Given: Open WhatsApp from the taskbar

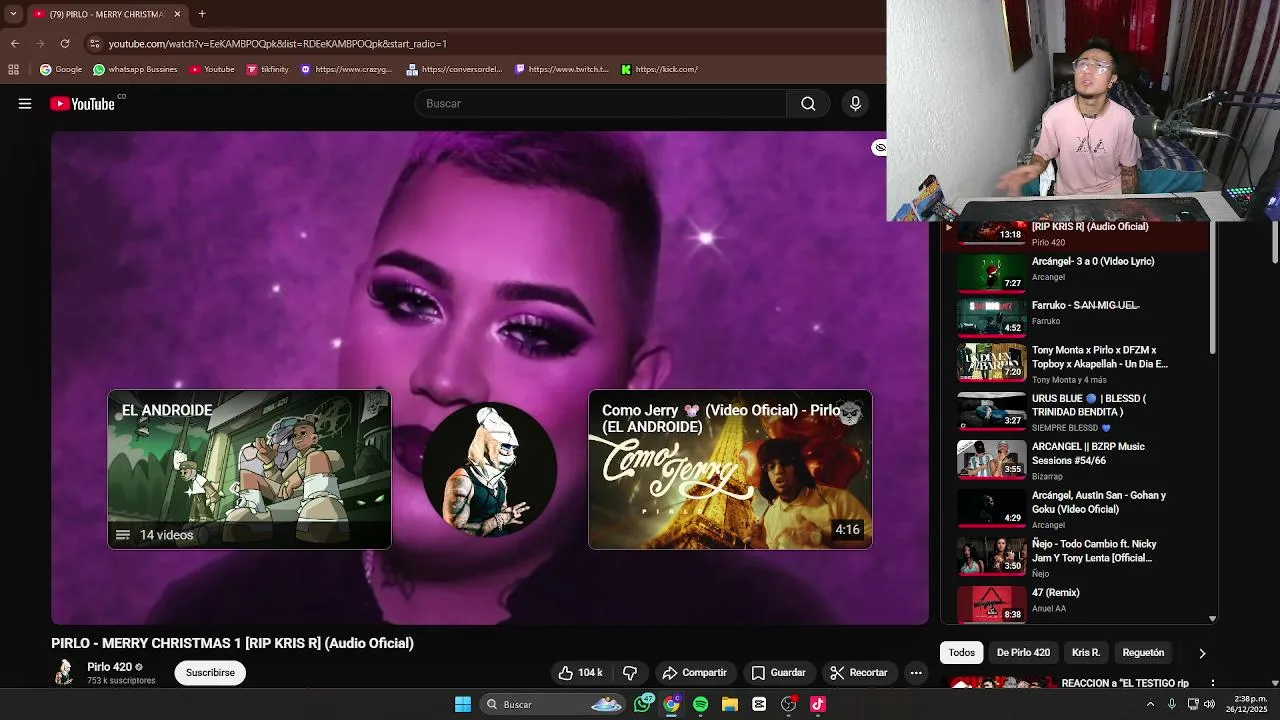Looking at the screenshot, I should tap(643, 704).
